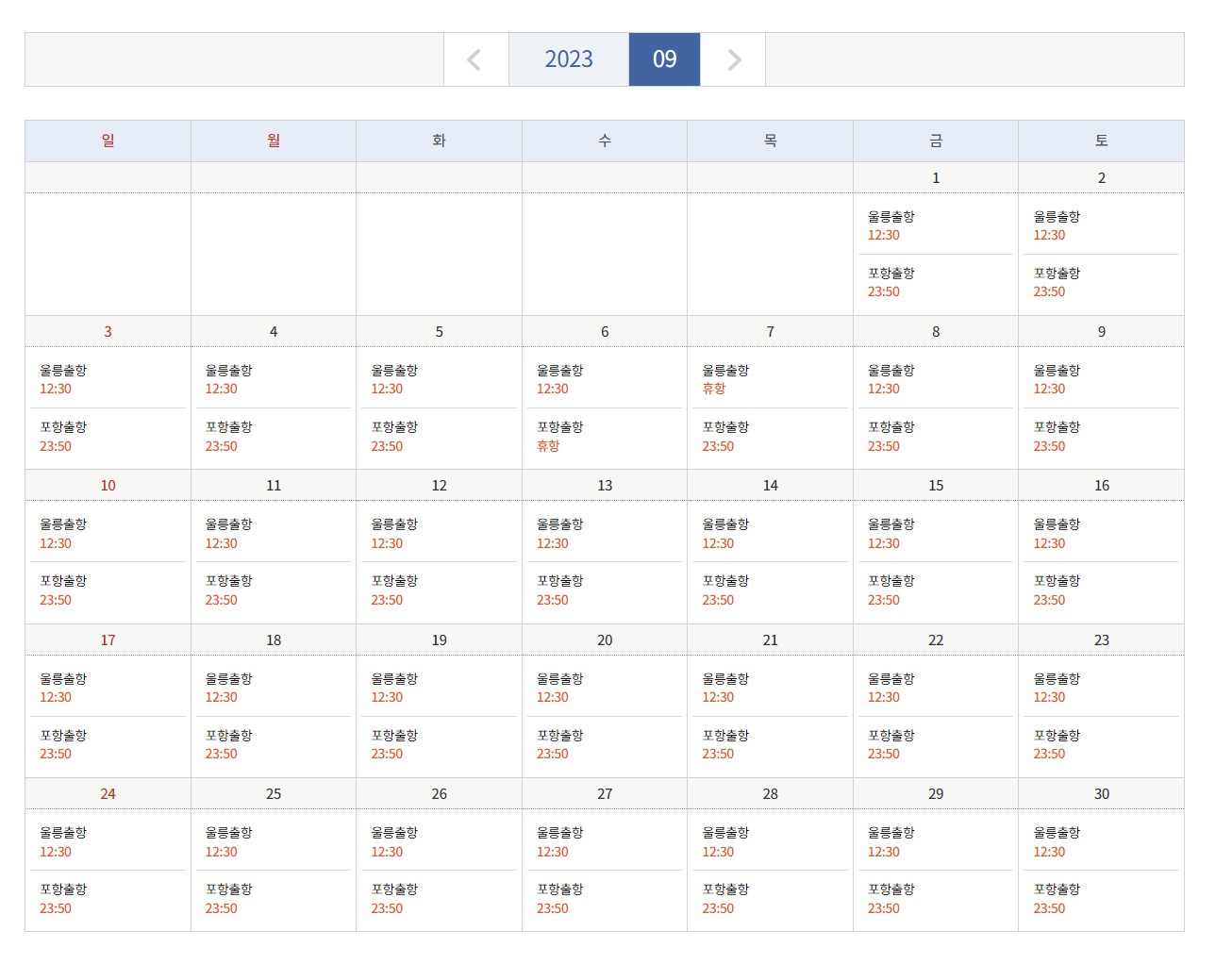This screenshot has height=964, width=1232.
Task: Click the 목 (Thursday) column header
Action: [770, 141]
